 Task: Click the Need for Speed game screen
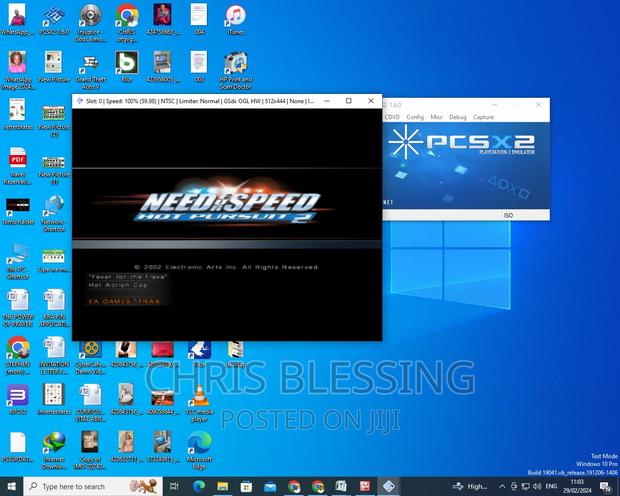click(227, 224)
